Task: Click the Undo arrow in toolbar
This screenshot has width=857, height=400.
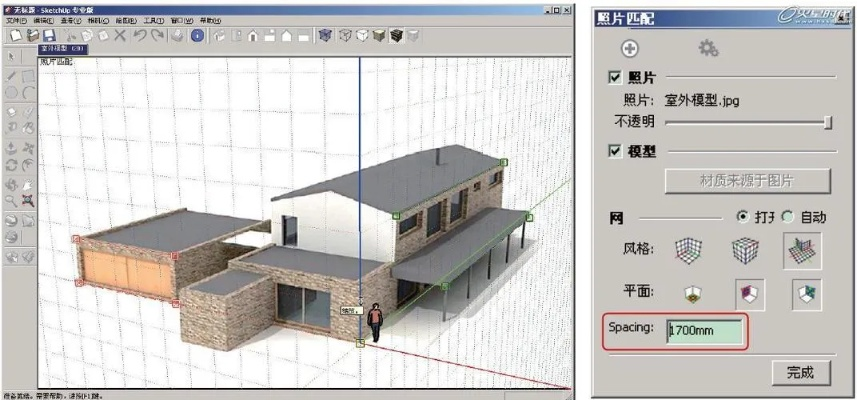Action: click(139, 35)
